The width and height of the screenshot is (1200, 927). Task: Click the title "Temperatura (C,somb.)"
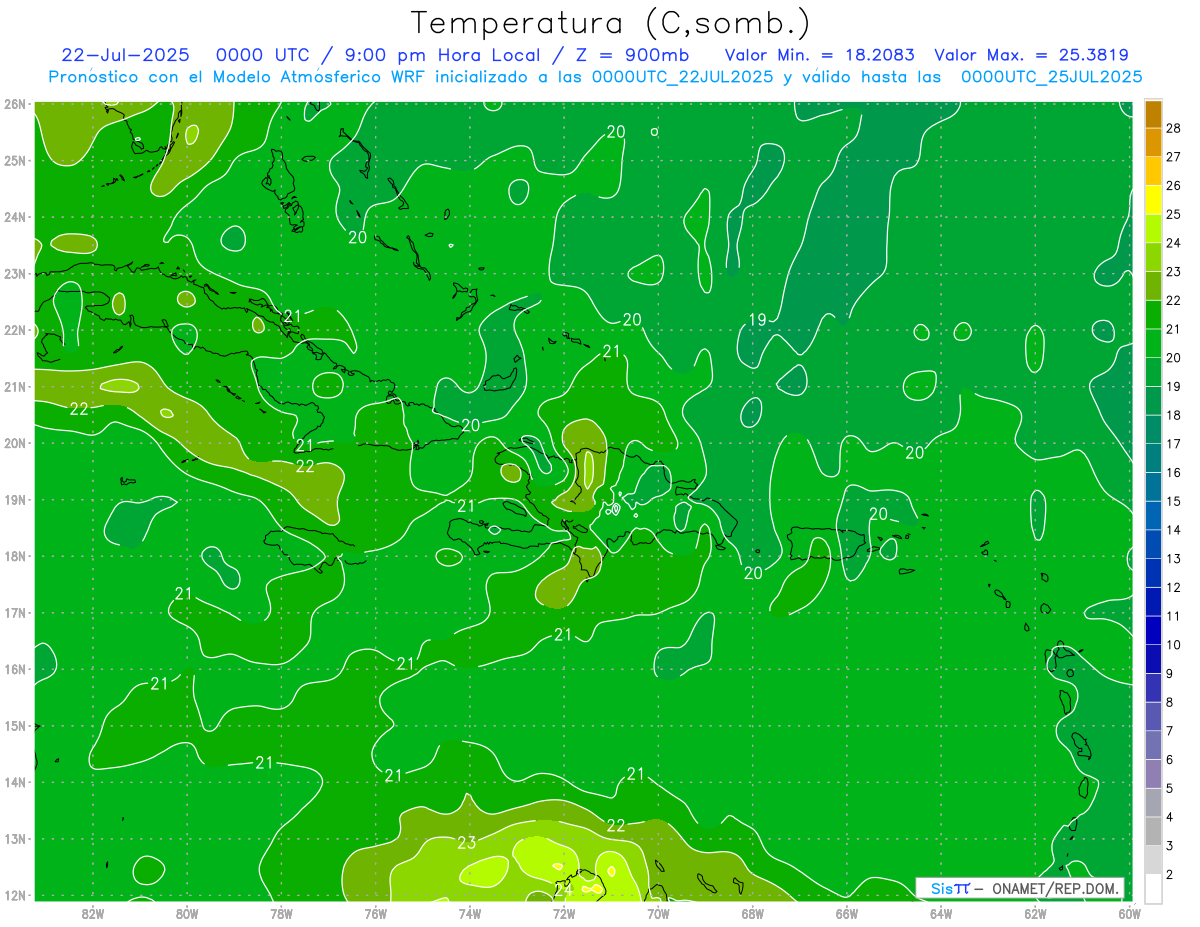[x=610, y=23]
